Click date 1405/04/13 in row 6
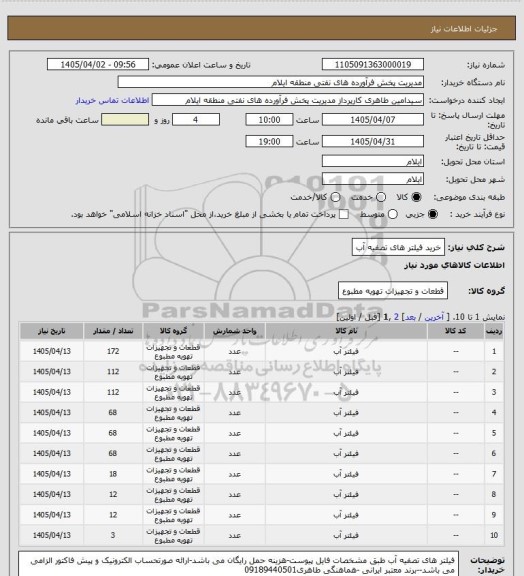 coord(51,454)
